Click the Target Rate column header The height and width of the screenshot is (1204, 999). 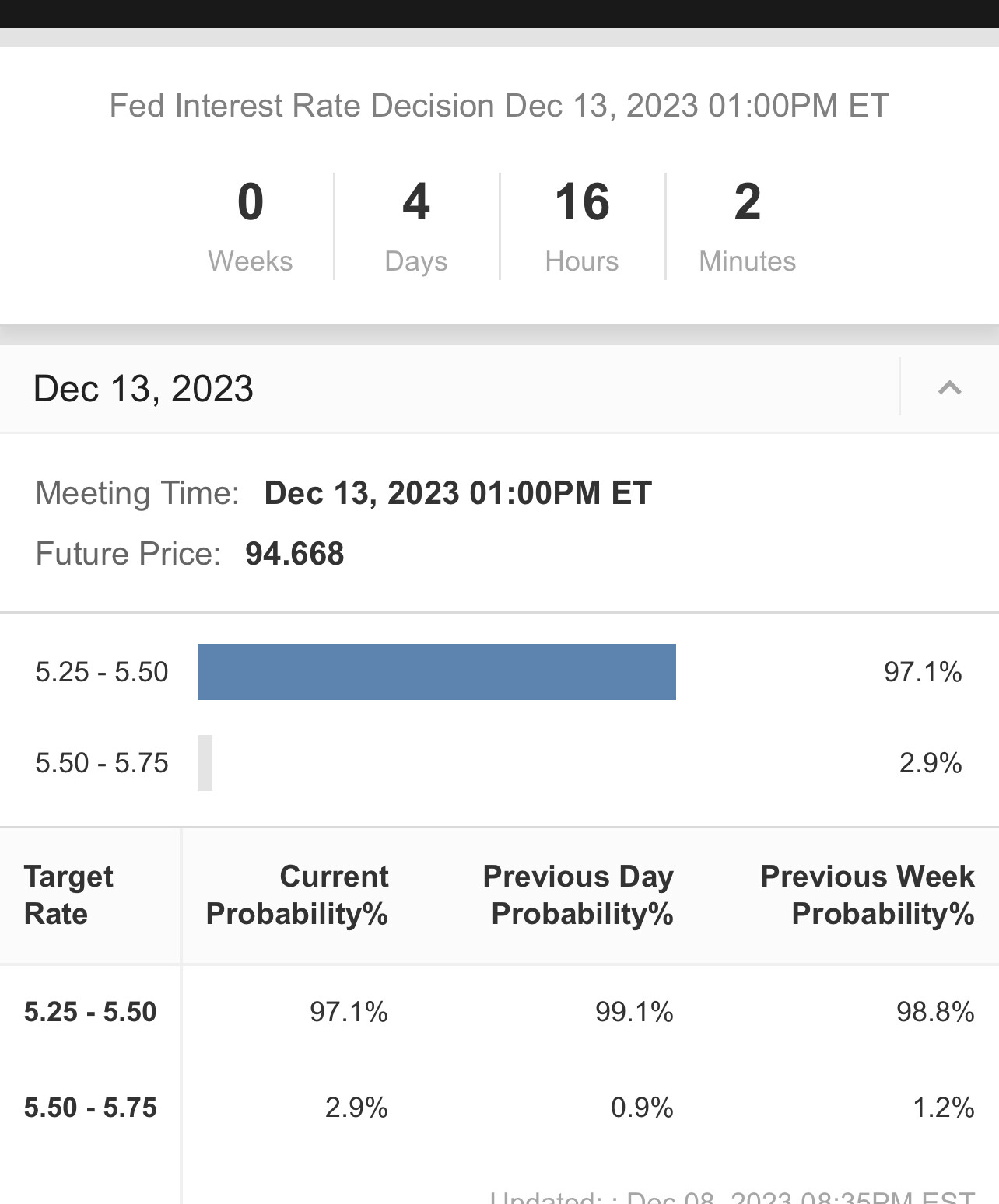tap(68, 894)
